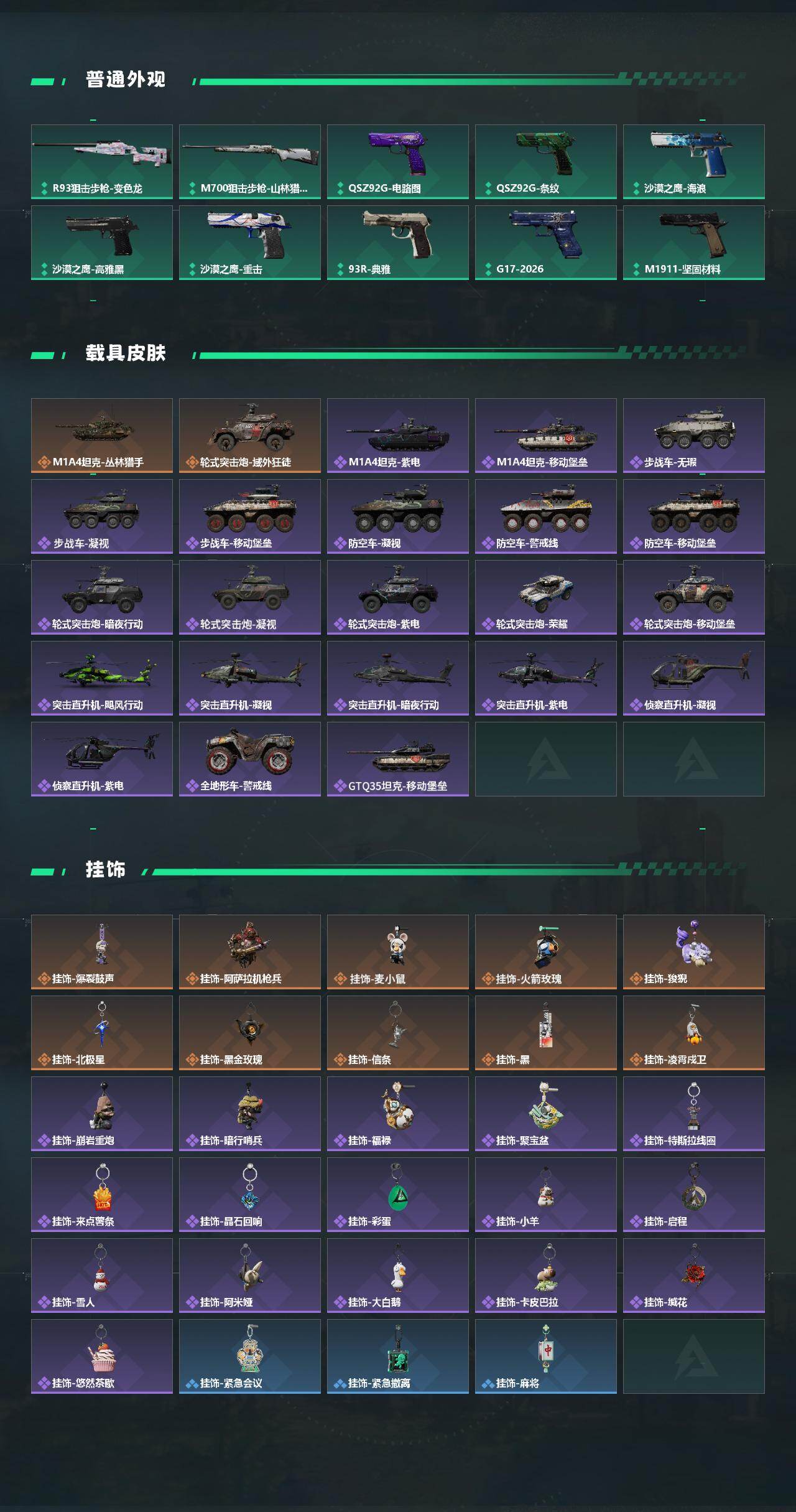Click the 挂饰-来点薯条 fries charm
The image size is (796, 1512).
tap(102, 1195)
